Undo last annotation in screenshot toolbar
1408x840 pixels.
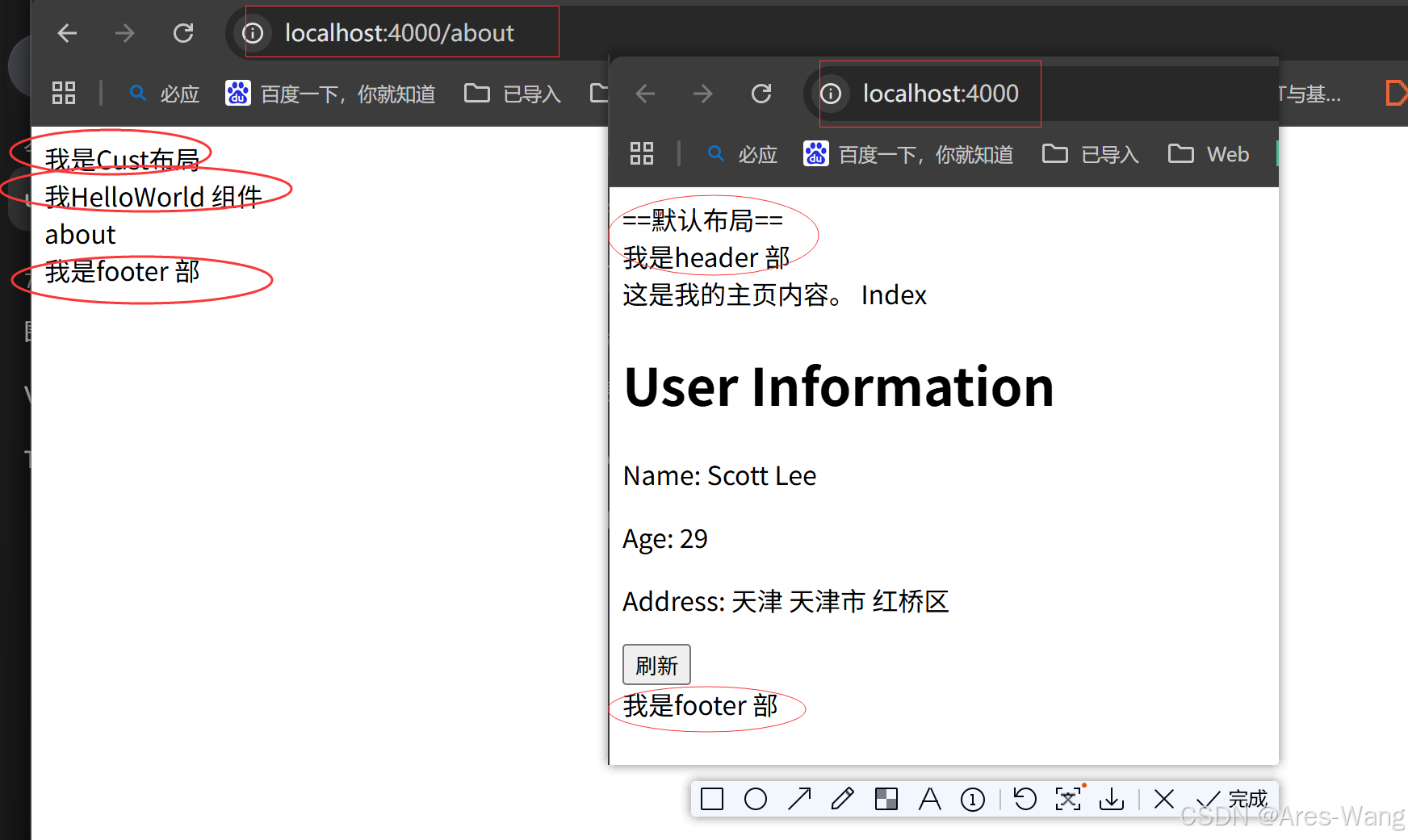[x=1025, y=799]
